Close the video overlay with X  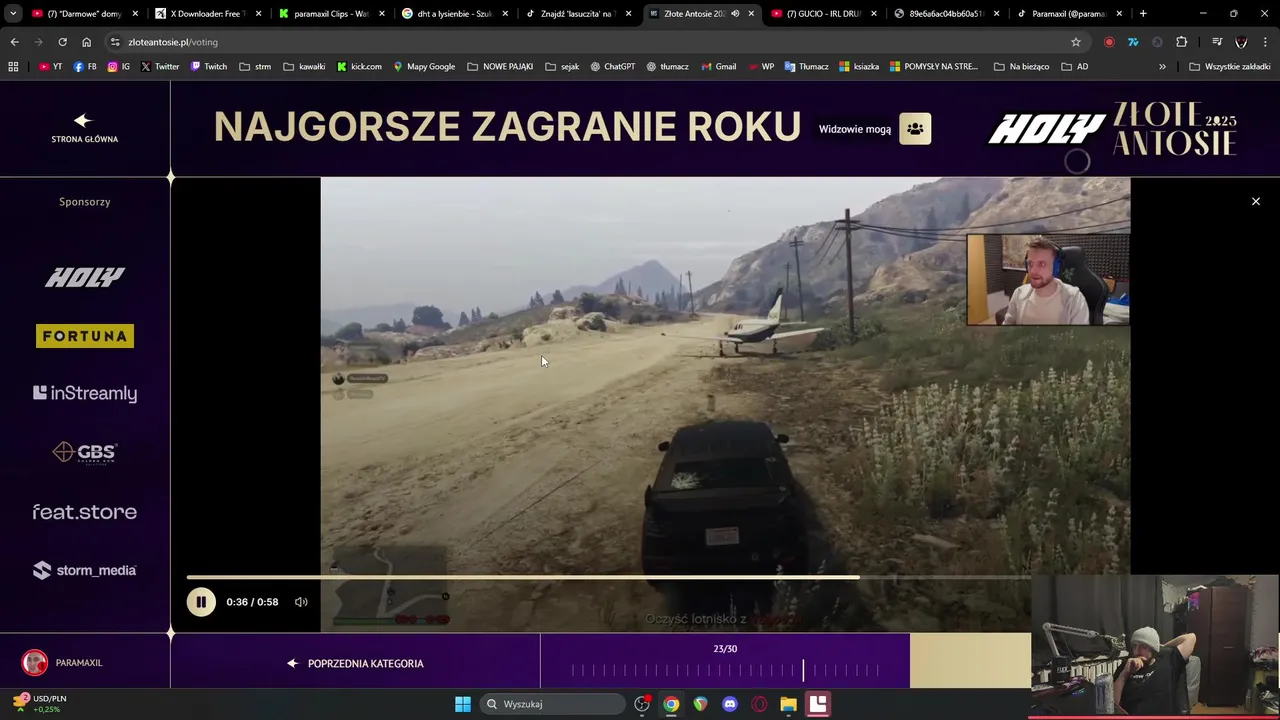(1256, 202)
